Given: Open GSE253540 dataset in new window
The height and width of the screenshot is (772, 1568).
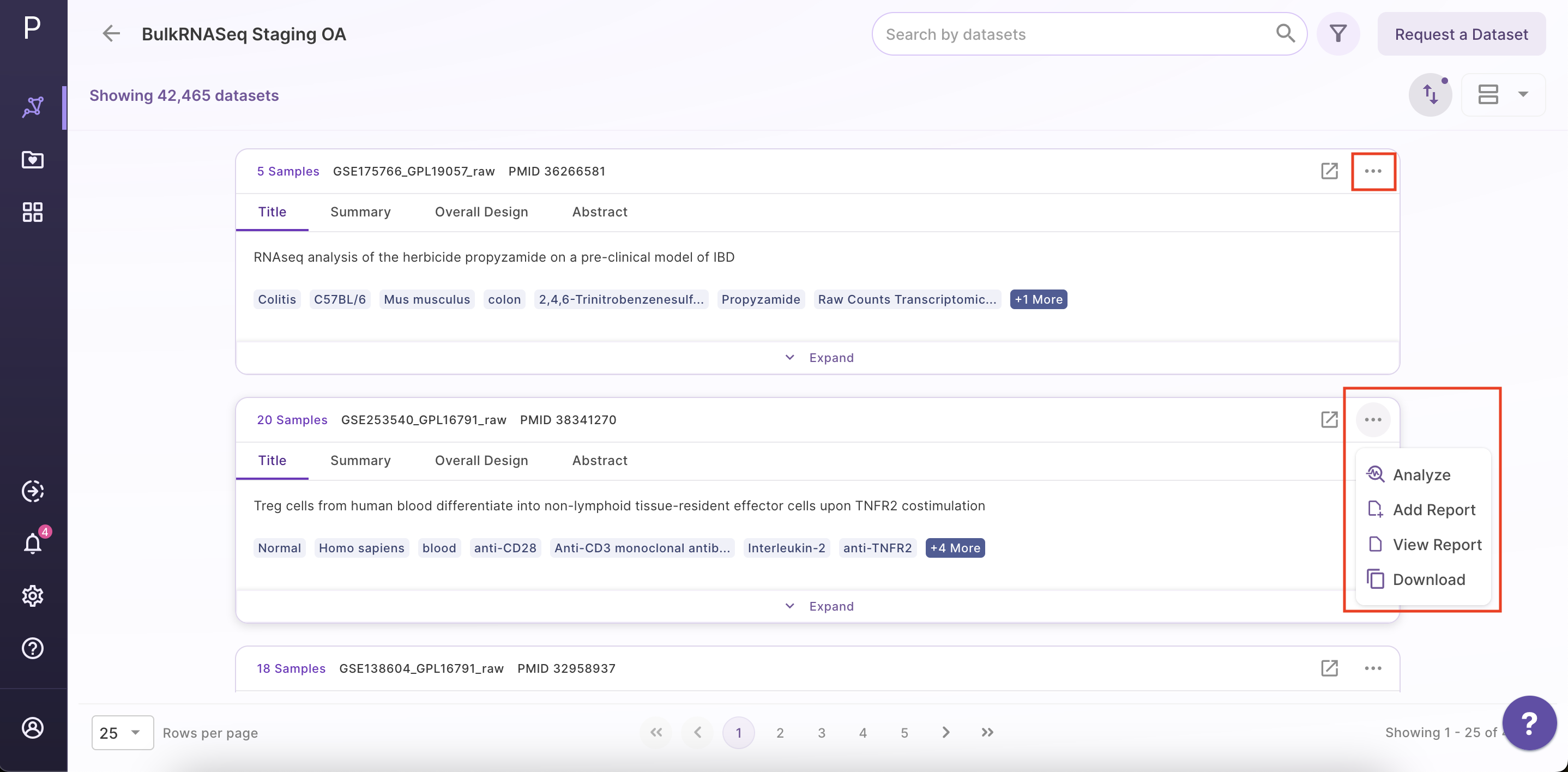Looking at the screenshot, I should [1329, 419].
